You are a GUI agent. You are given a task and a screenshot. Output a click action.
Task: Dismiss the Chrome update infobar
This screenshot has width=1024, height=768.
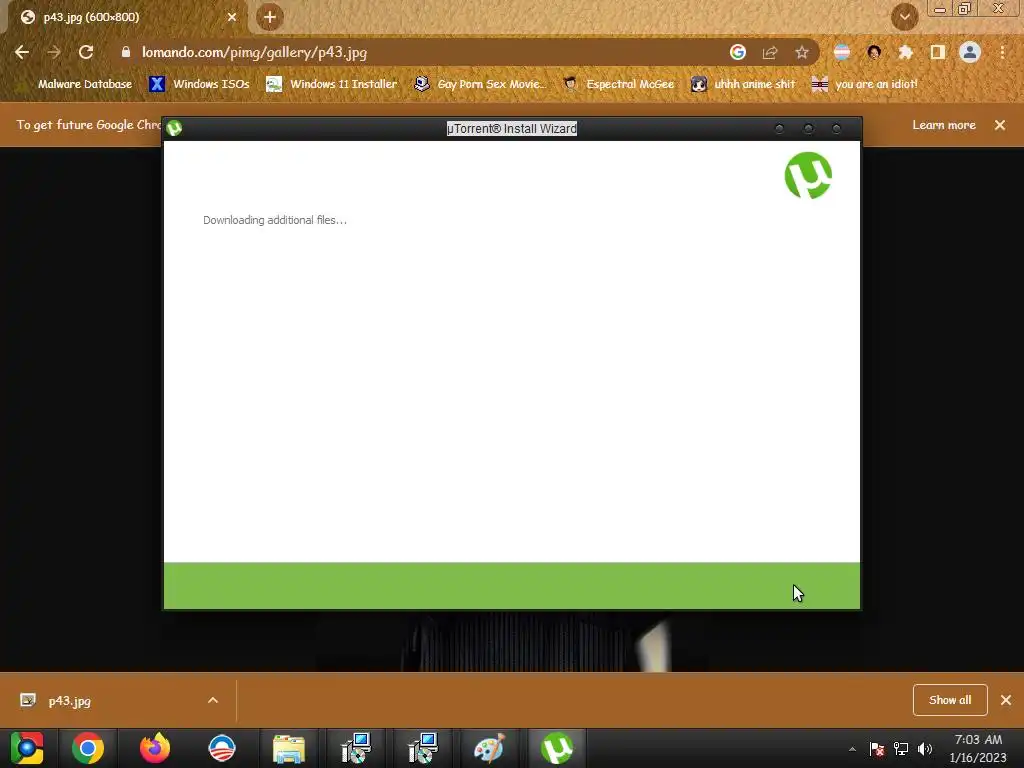(x=1000, y=125)
